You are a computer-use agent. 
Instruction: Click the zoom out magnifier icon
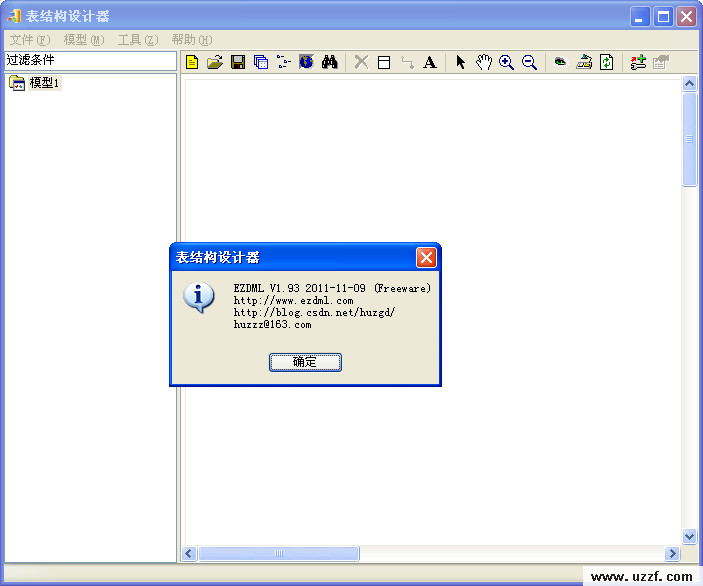click(529, 62)
